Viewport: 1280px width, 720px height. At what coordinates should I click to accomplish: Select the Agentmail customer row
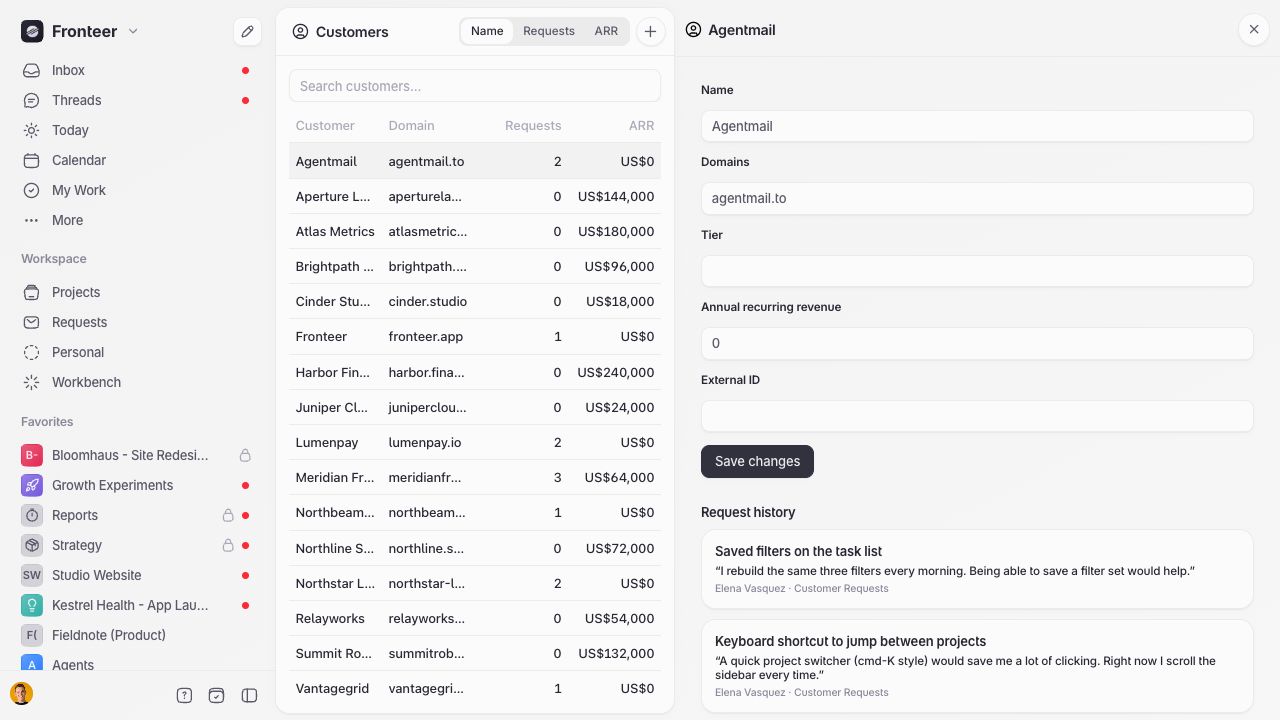click(x=475, y=161)
